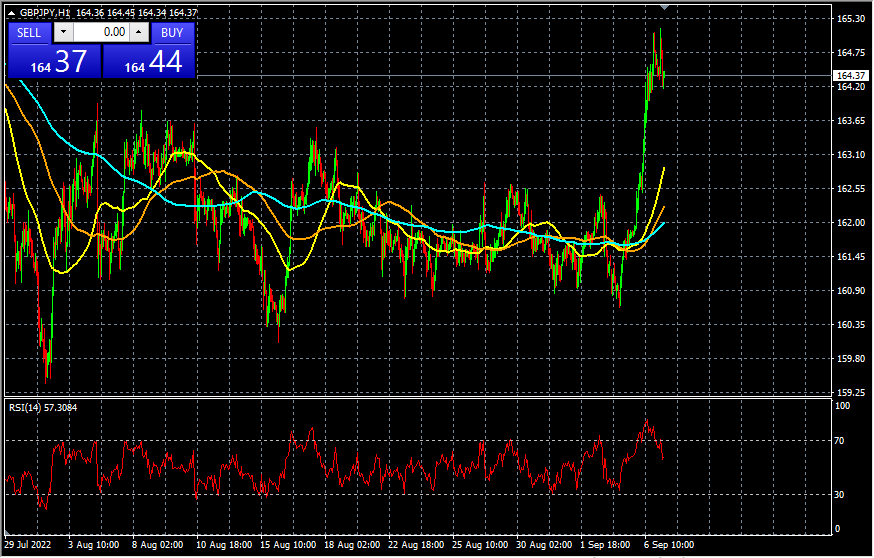Click the RSI 30 level dashed line
Screen dimensions: 874x558
point(418,494)
